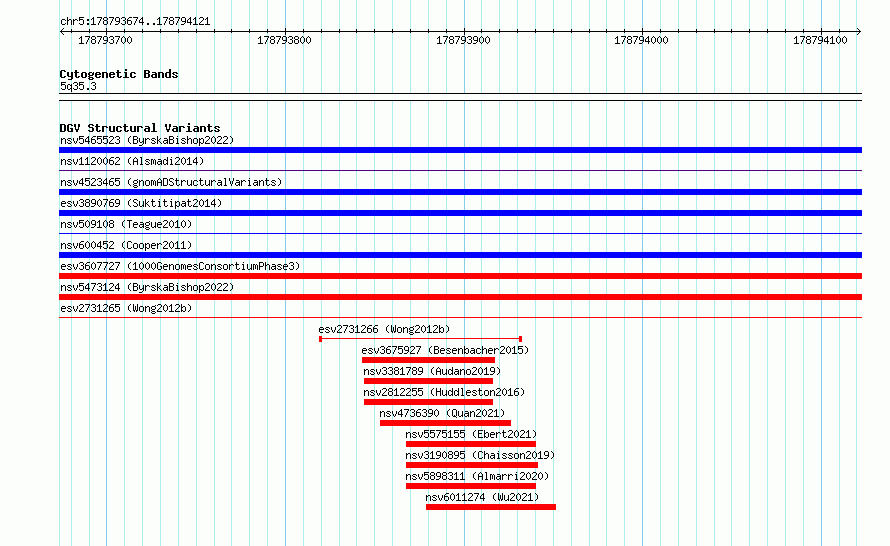The width and height of the screenshot is (890, 546).
Task: Click esv3675927 (Besenbacher2015) label
Action: pyautogui.click(x=445, y=350)
